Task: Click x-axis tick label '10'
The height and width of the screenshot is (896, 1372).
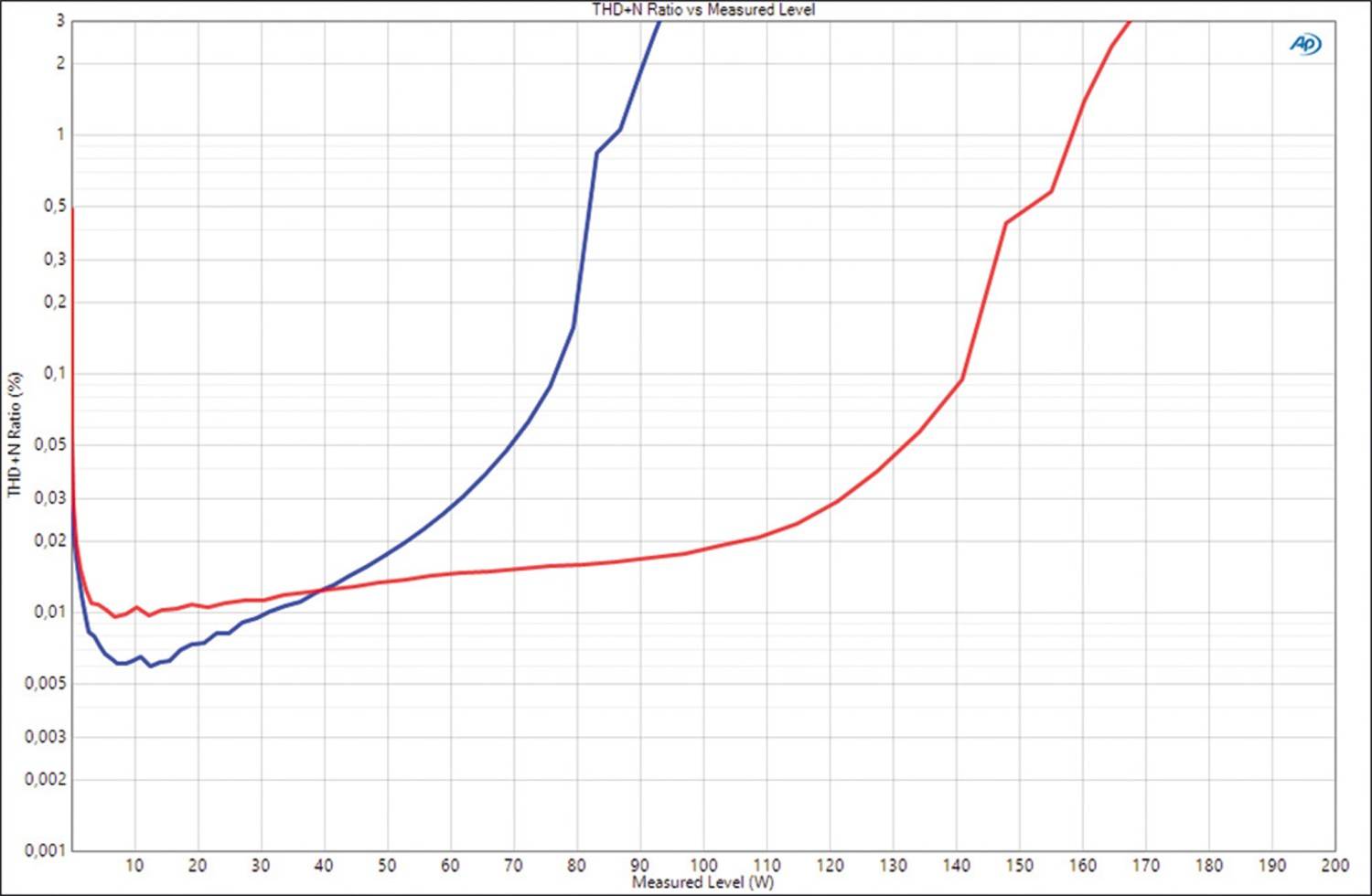Action: 134,865
